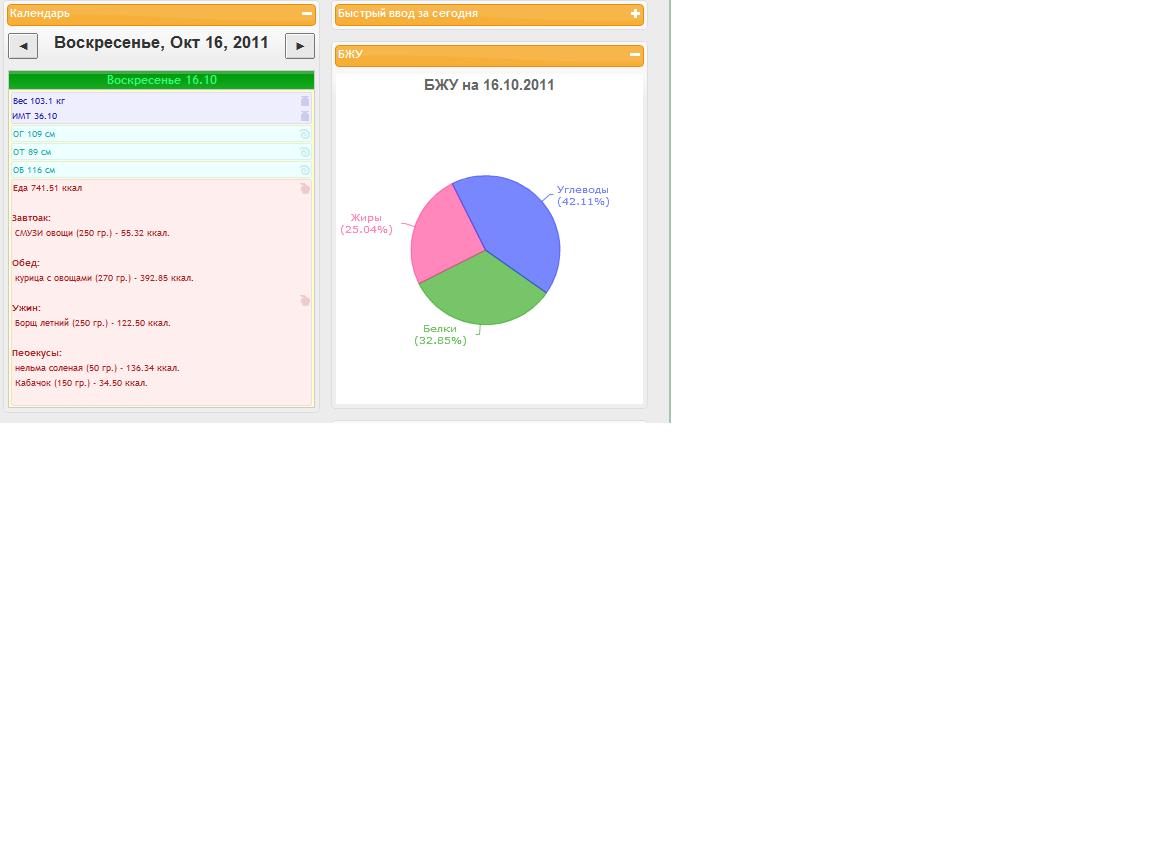Click the weight scale icon next to Вес
Image resolution: width=1152 pixels, height=864 pixels.
[305, 101]
